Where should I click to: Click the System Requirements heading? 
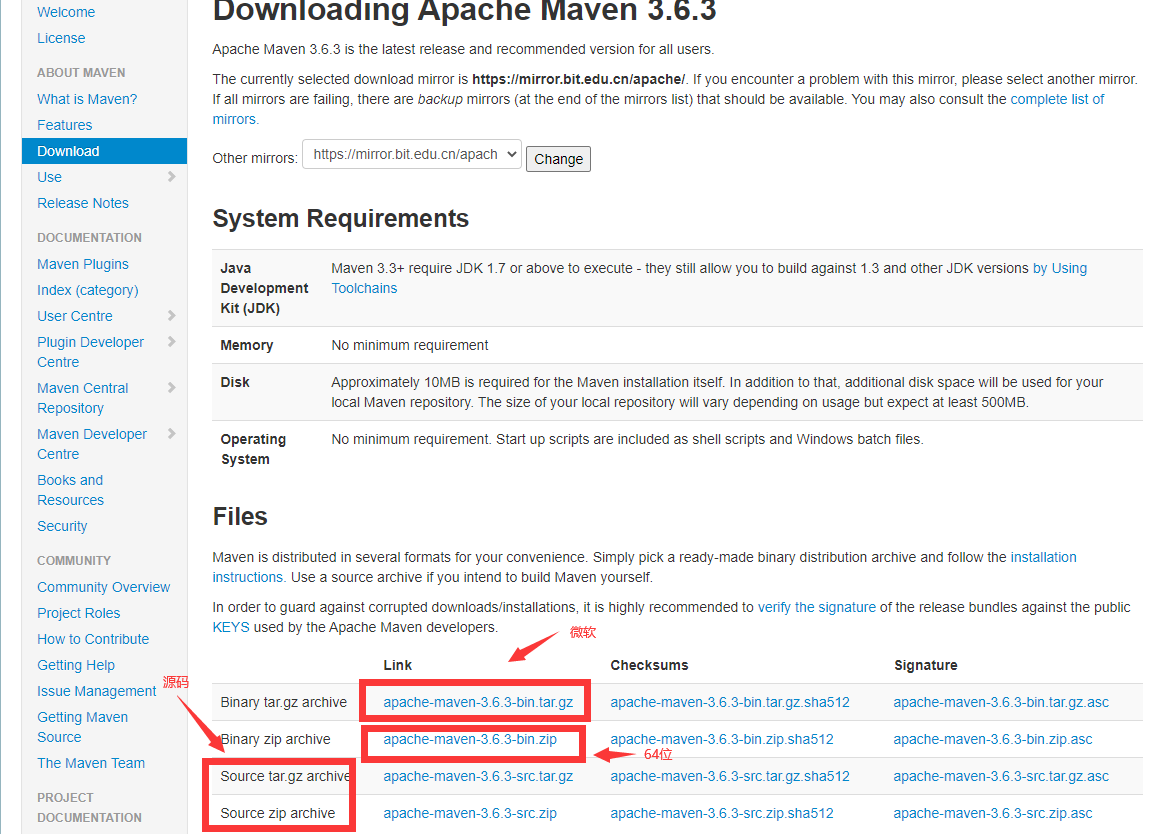click(x=340, y=219)
